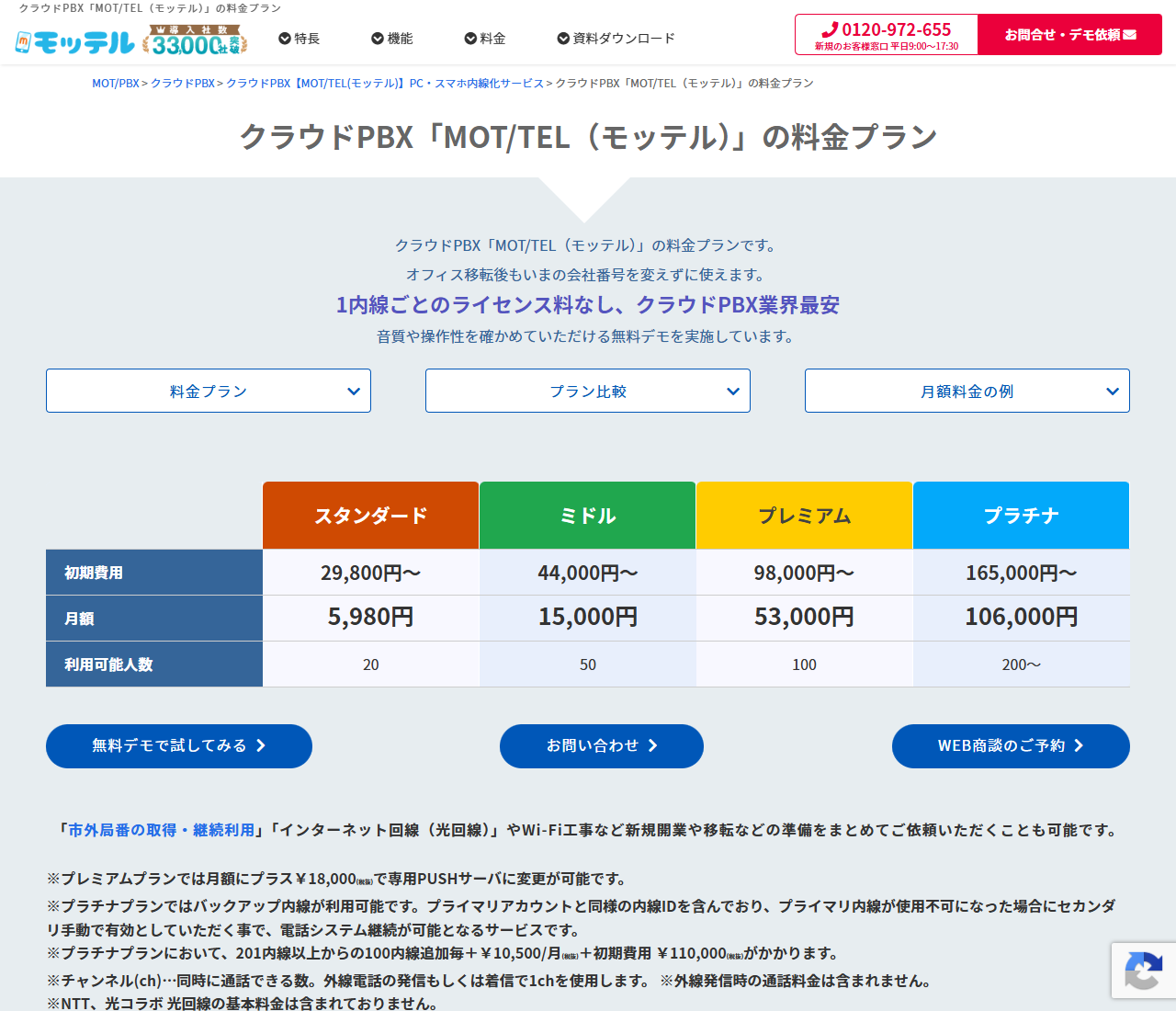Open the クラウドPBX breadcrumb link
Viewport: 1176px width, 1011px height.
click(x=183, y=83)
